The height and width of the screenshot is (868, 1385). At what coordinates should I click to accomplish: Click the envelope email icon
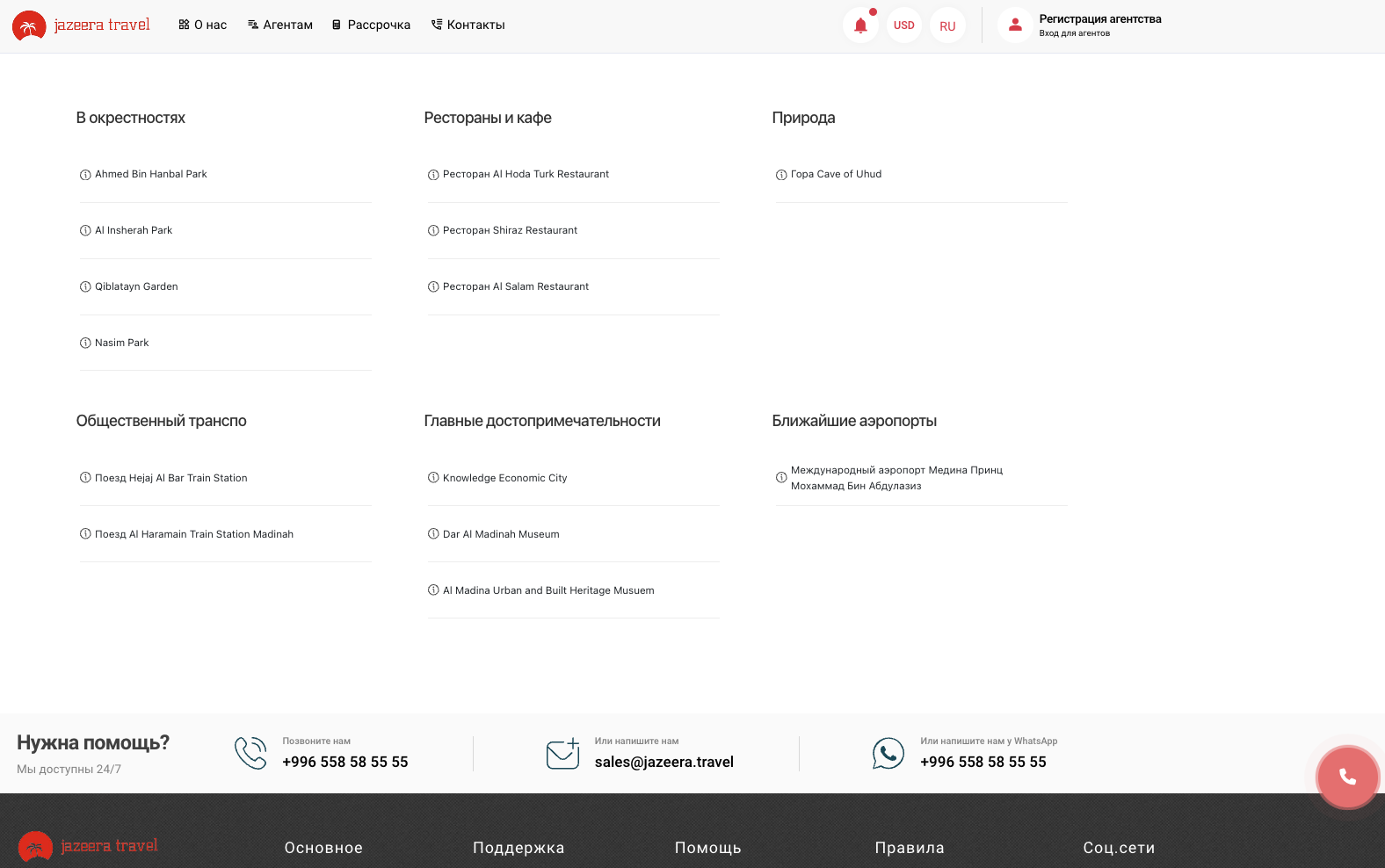[x=562, y=754]
